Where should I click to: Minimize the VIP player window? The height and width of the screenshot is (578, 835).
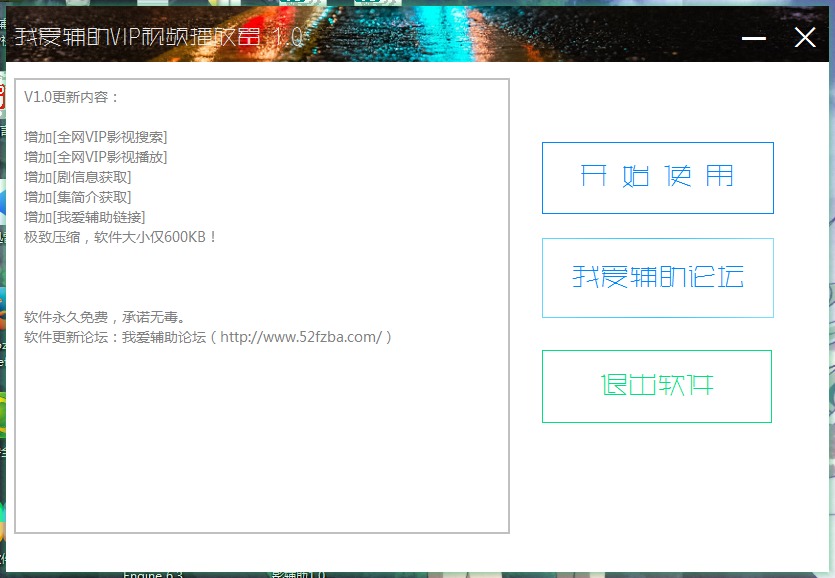754,38
